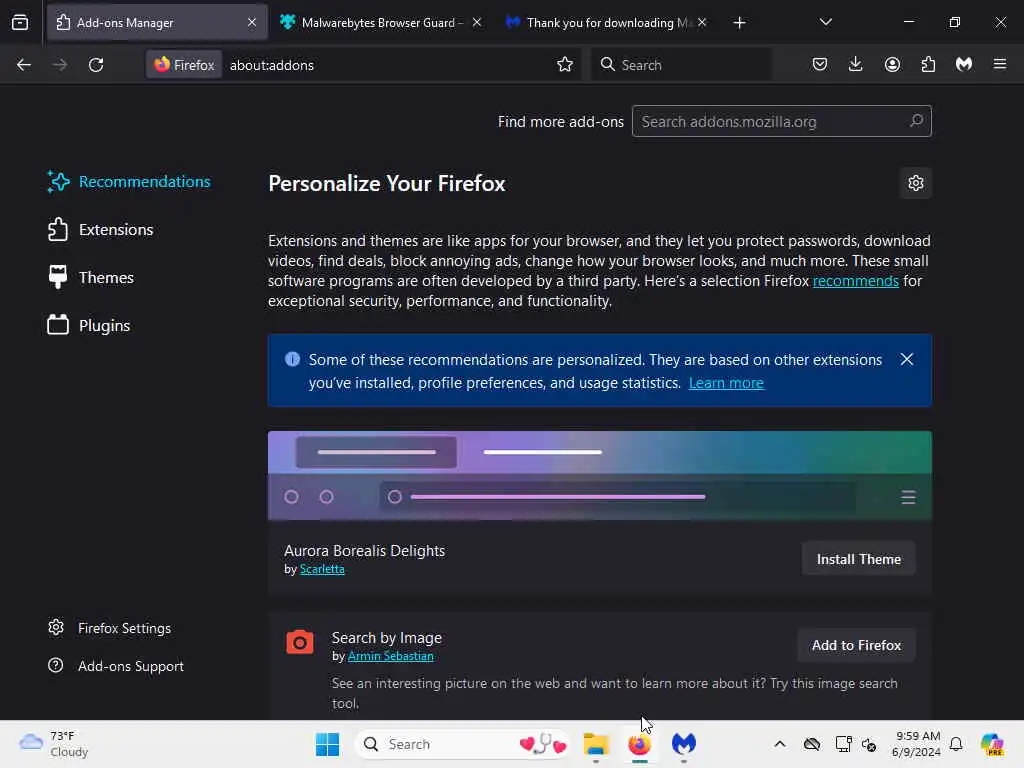Close the Add-ons Manager tab
This screenshot has height=768, width=1024.
click(x=252, y=23)
